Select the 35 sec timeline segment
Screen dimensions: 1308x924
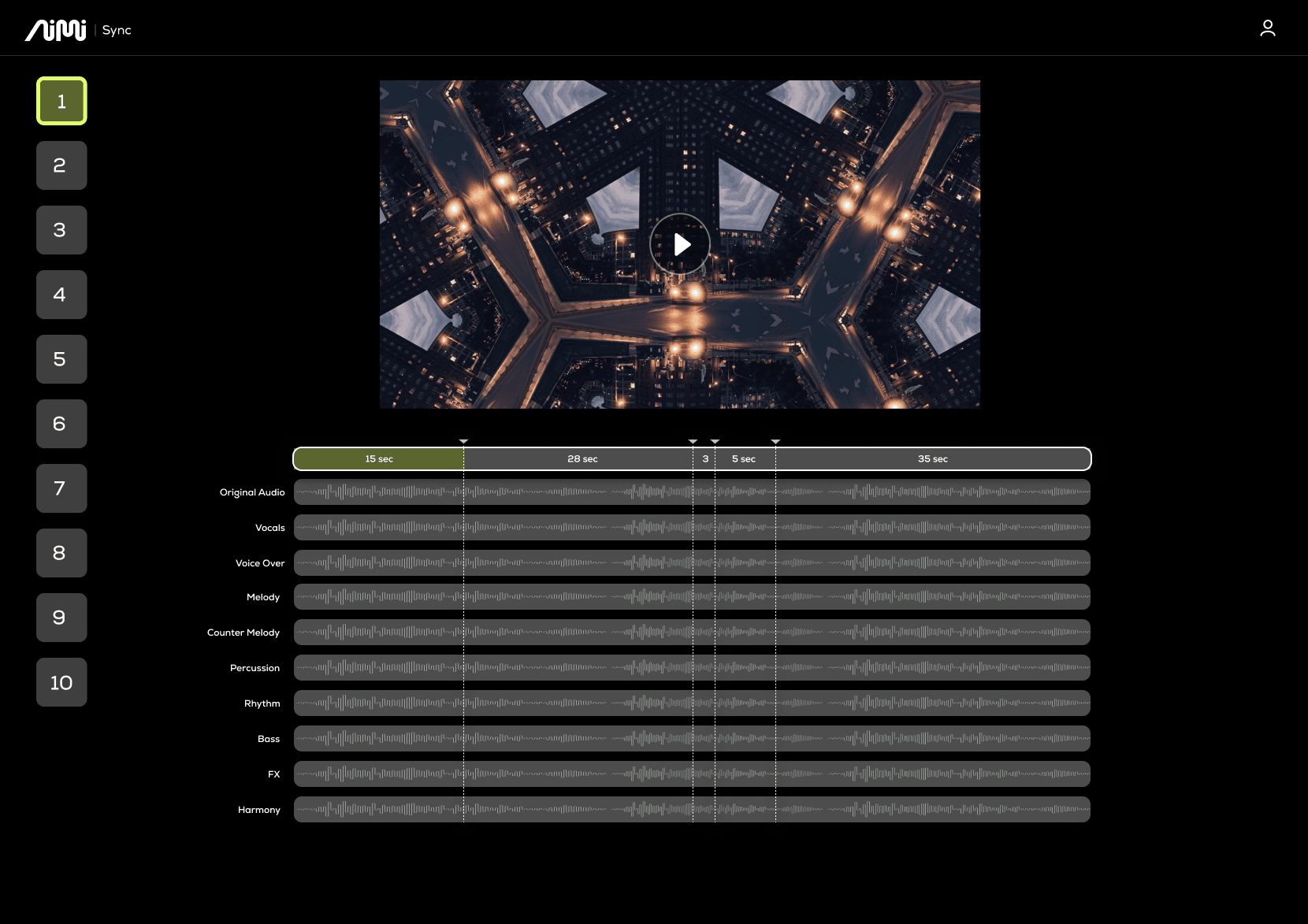pos(933,458)
